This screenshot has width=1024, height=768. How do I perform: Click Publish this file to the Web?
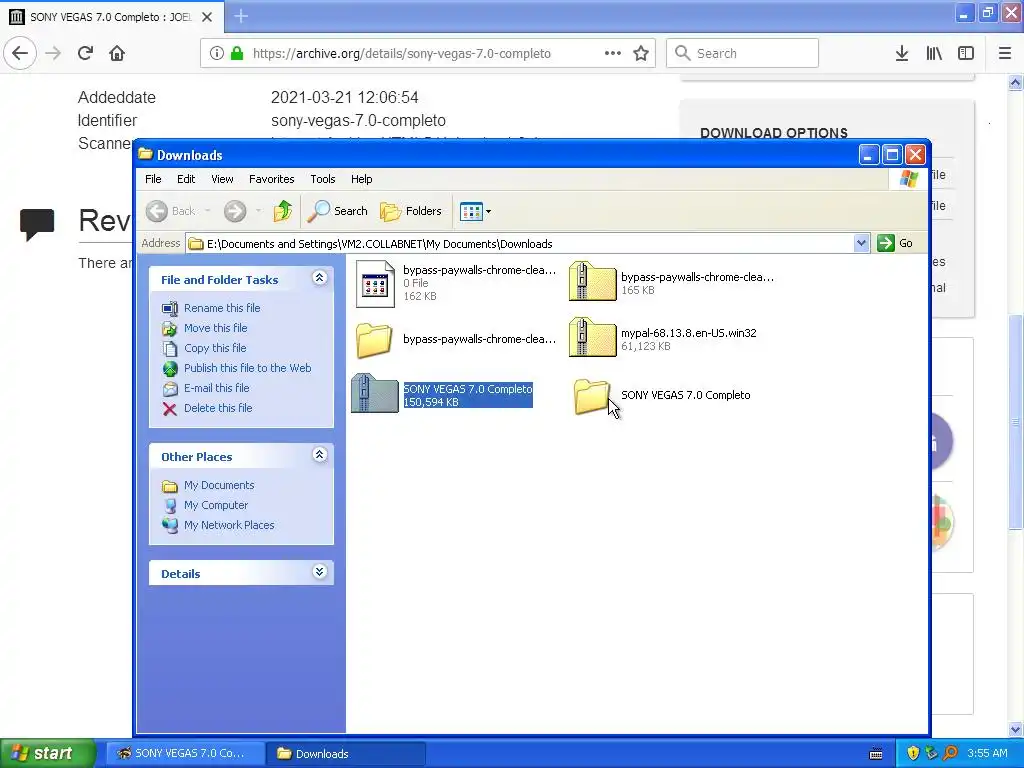coord(248,368)
